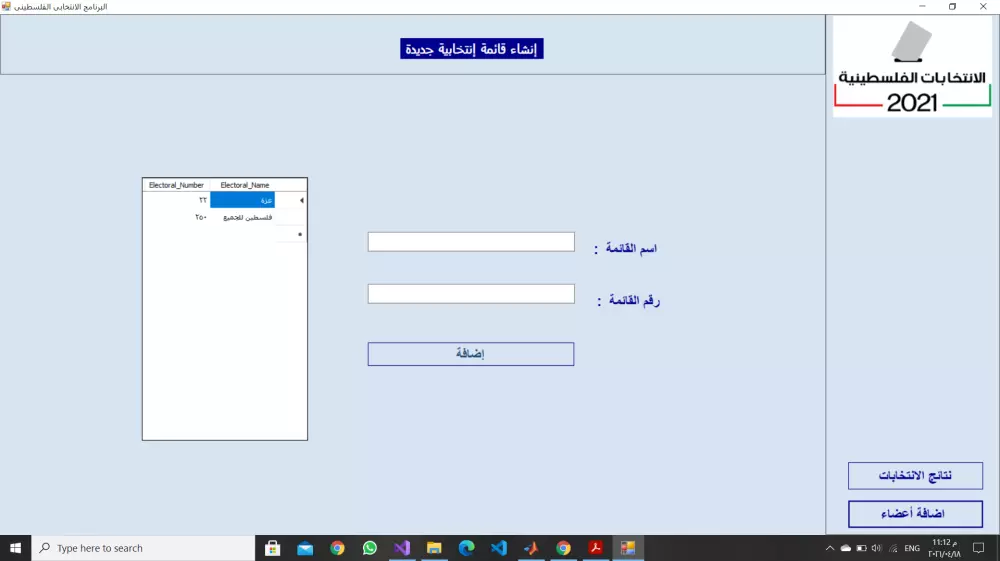
Task: Click the new row asterisk header
Action: pyautogui.click(x=300, y=235)
